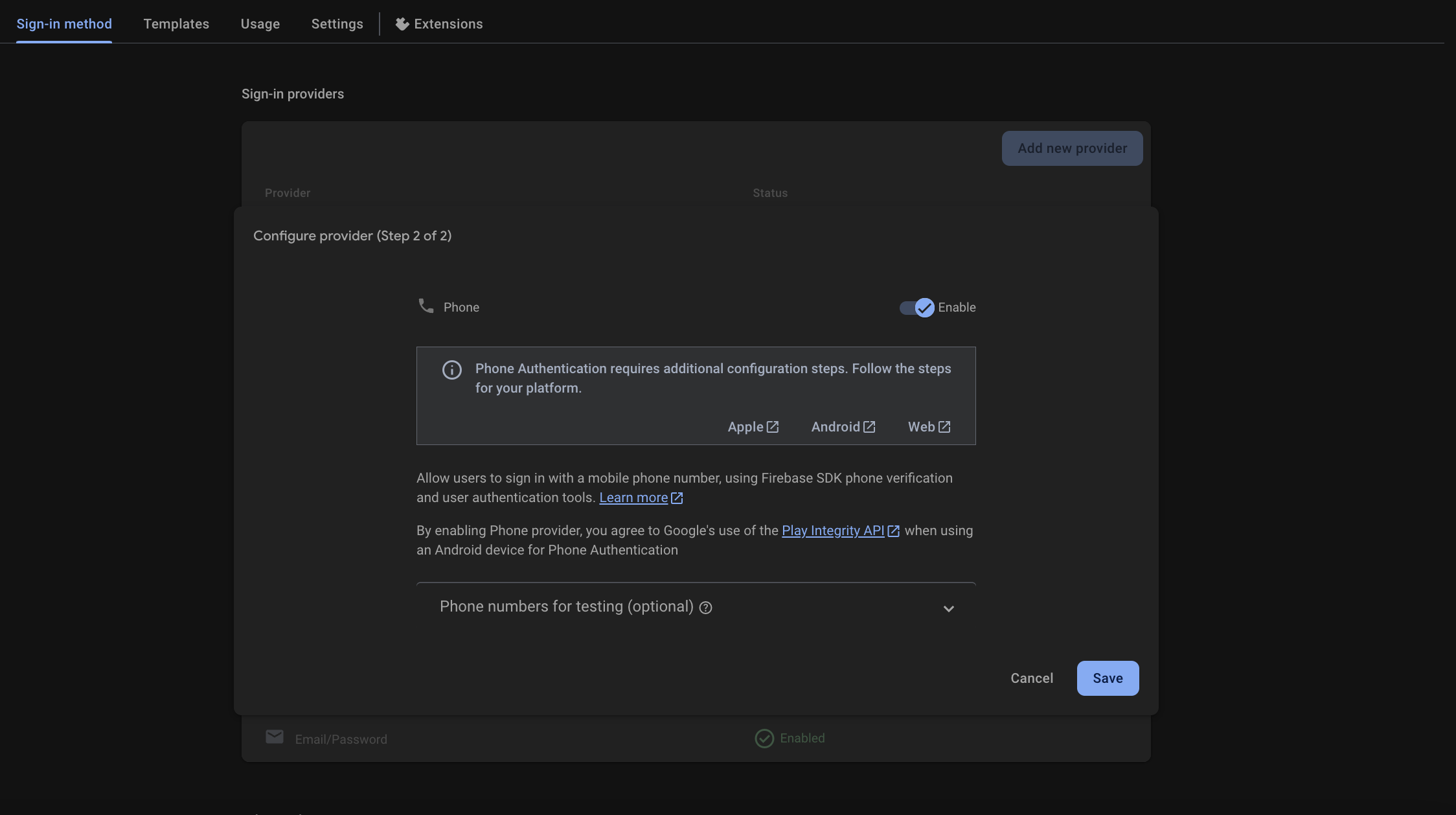Click the external link icon after Play Integrity API
Screen dimensions: 1456x815
893,531
